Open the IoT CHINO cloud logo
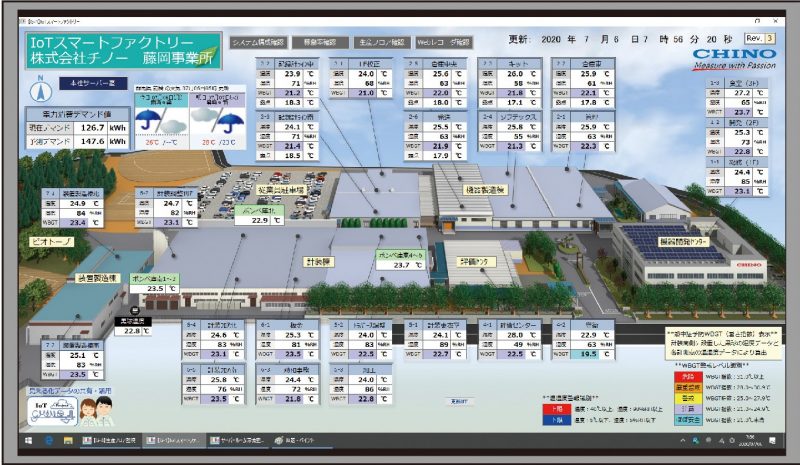Screen dimensions: 800x465 52,411
